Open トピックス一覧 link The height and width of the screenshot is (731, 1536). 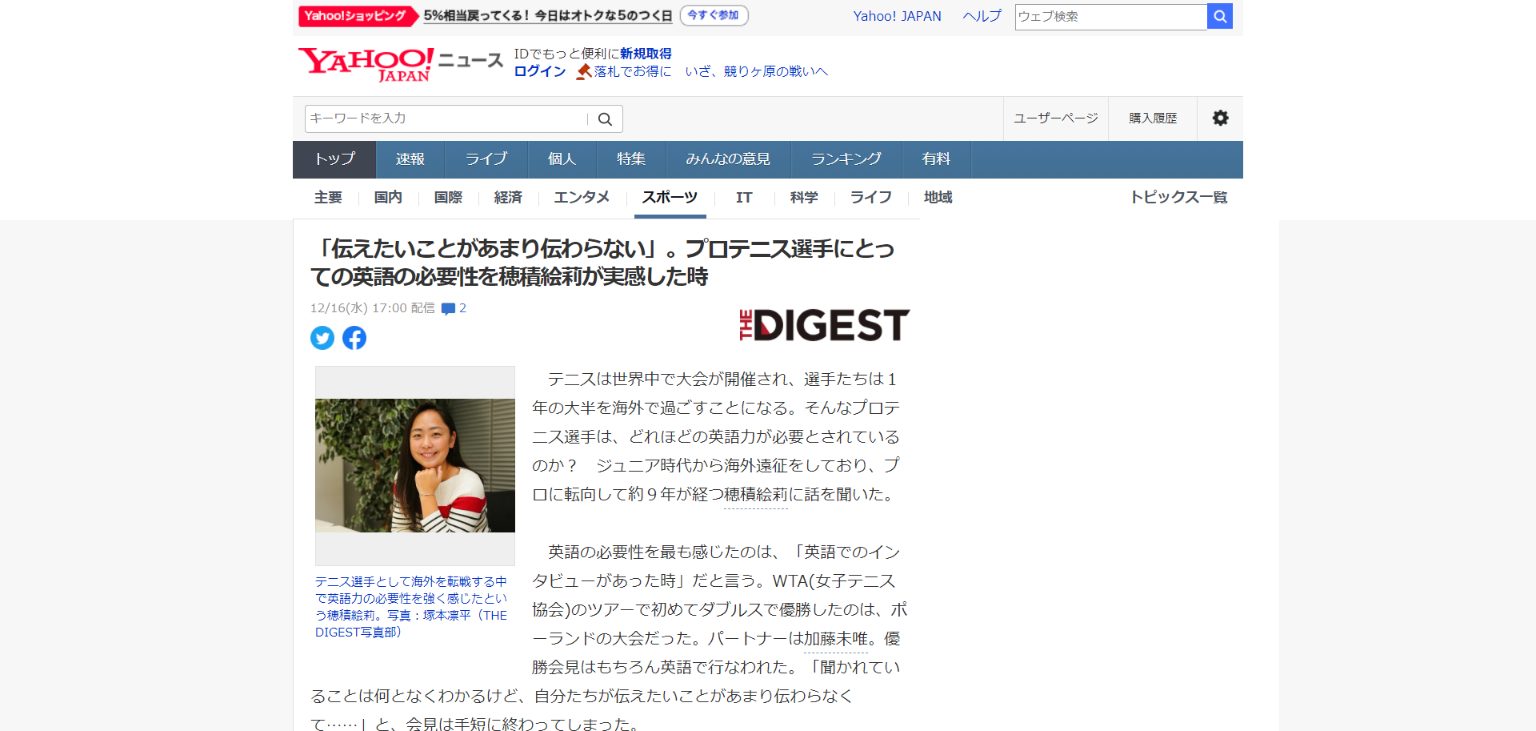pyautogui.click(x=1178, y=198)
